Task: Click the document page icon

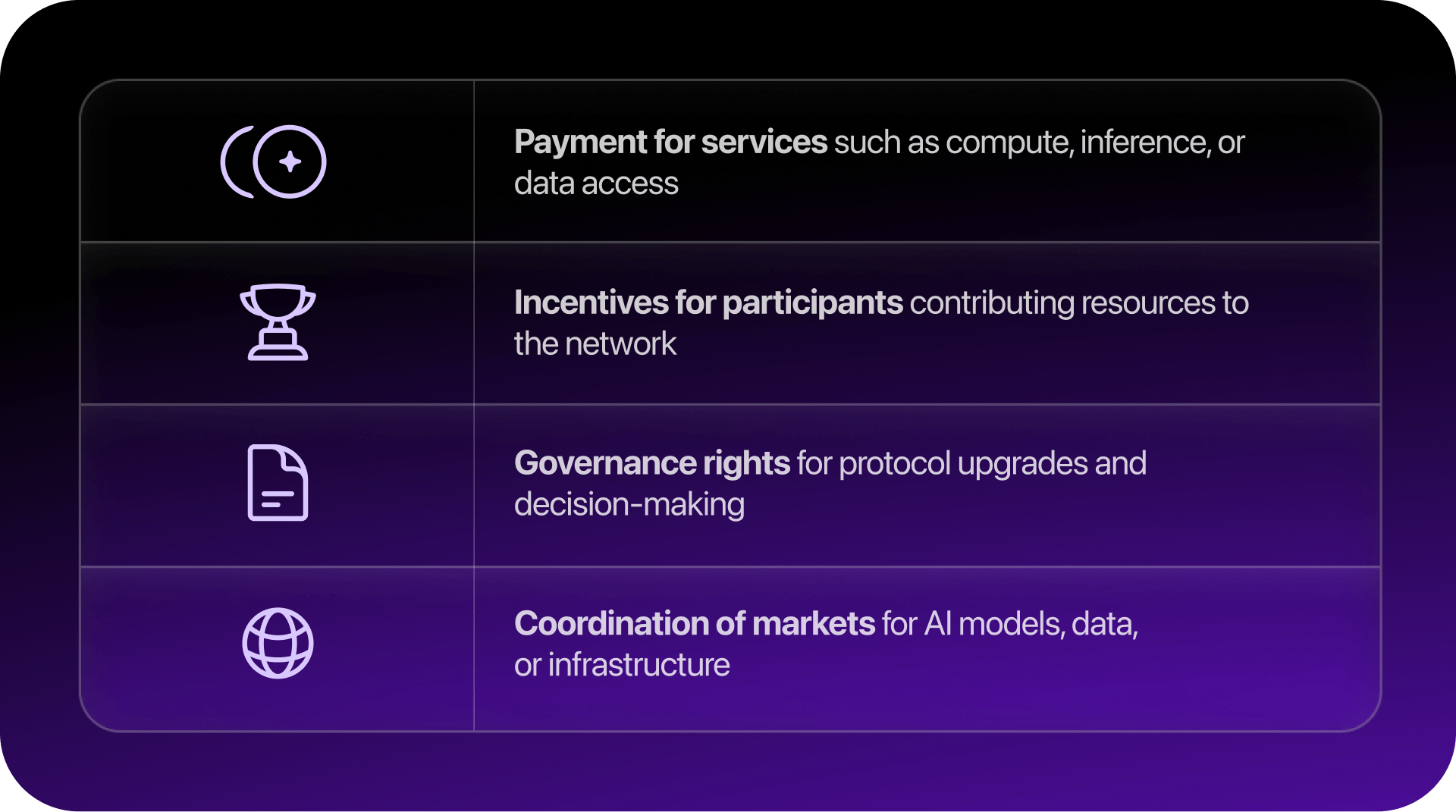Action: pyautogui.click(x=278, y=482)
